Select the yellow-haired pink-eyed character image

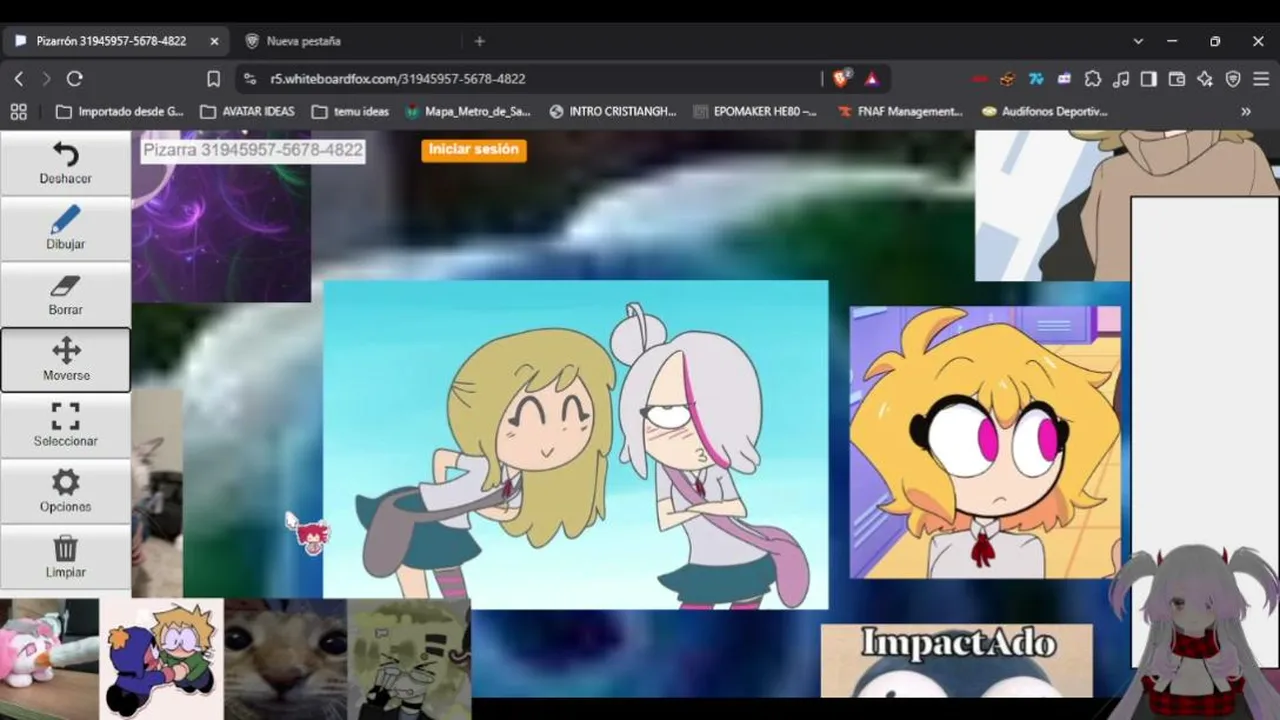click(x=985, y=442)
